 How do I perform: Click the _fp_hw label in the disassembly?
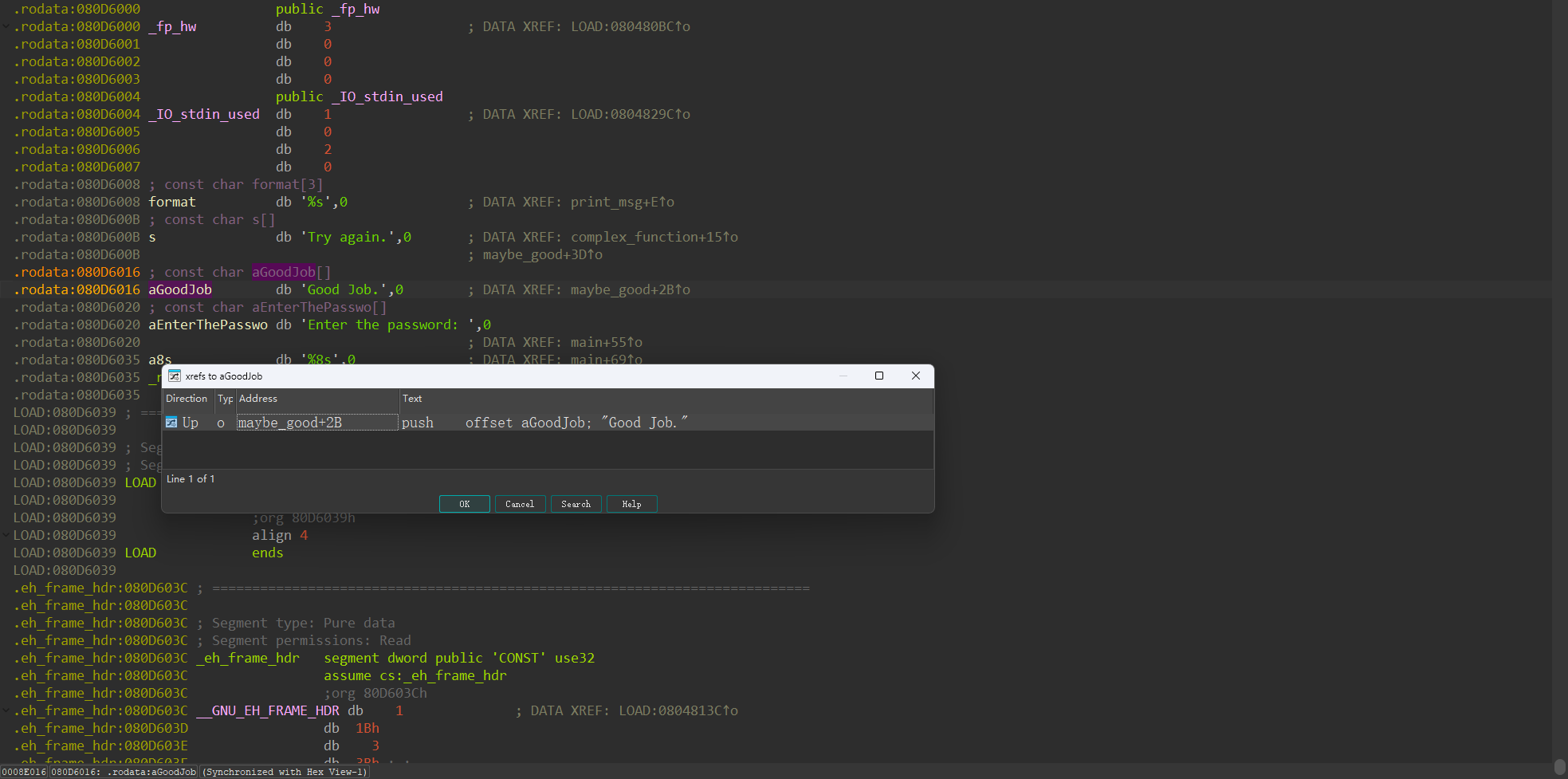pos(172,26)
